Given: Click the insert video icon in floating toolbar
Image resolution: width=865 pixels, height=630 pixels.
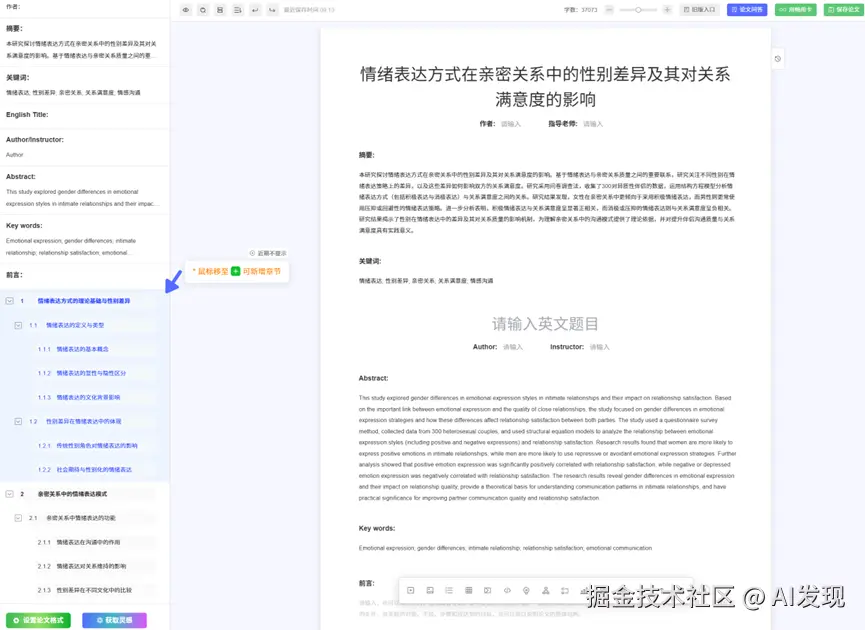Looking at the screenshot, I should (411, 590).
